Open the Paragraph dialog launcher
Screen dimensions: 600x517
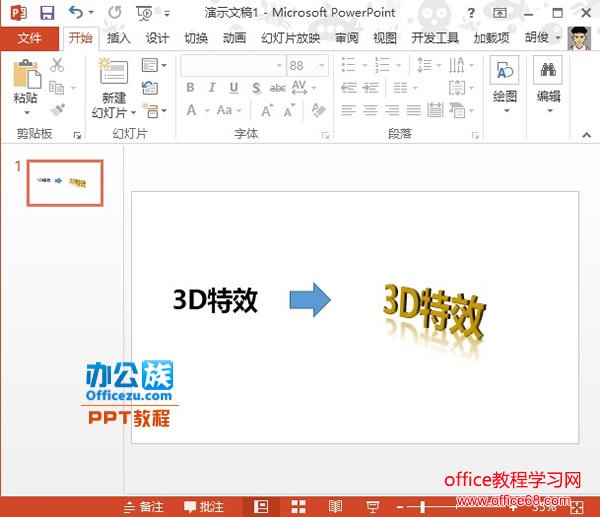[x=475, y=135]
